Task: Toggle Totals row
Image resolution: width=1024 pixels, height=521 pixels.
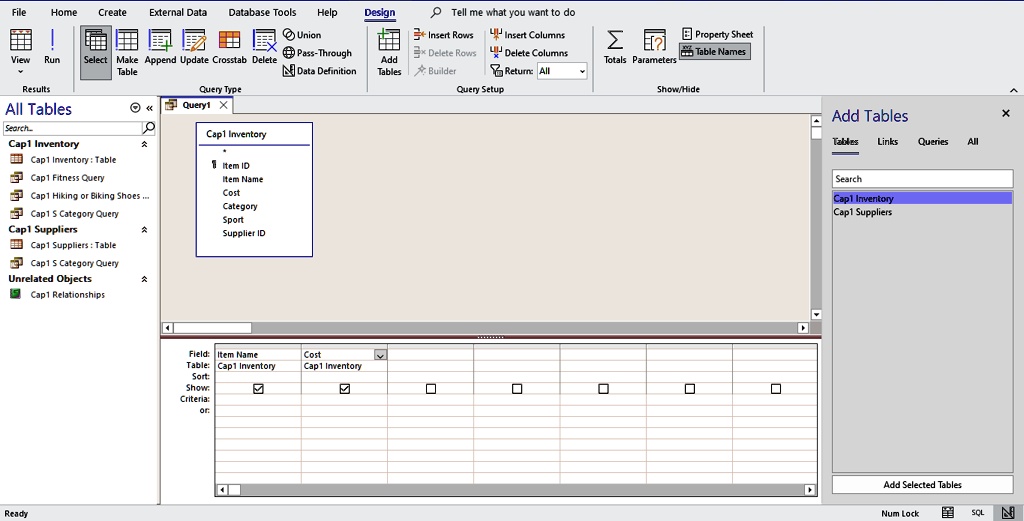Action: (x=615, y=47)
